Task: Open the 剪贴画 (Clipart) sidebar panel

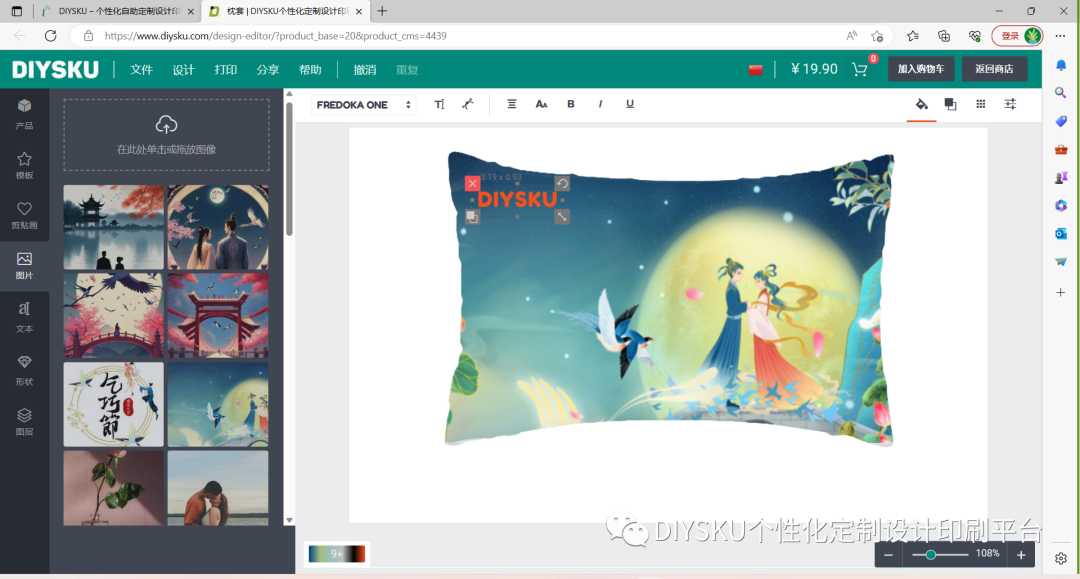Action: click(x=24, y=215)
